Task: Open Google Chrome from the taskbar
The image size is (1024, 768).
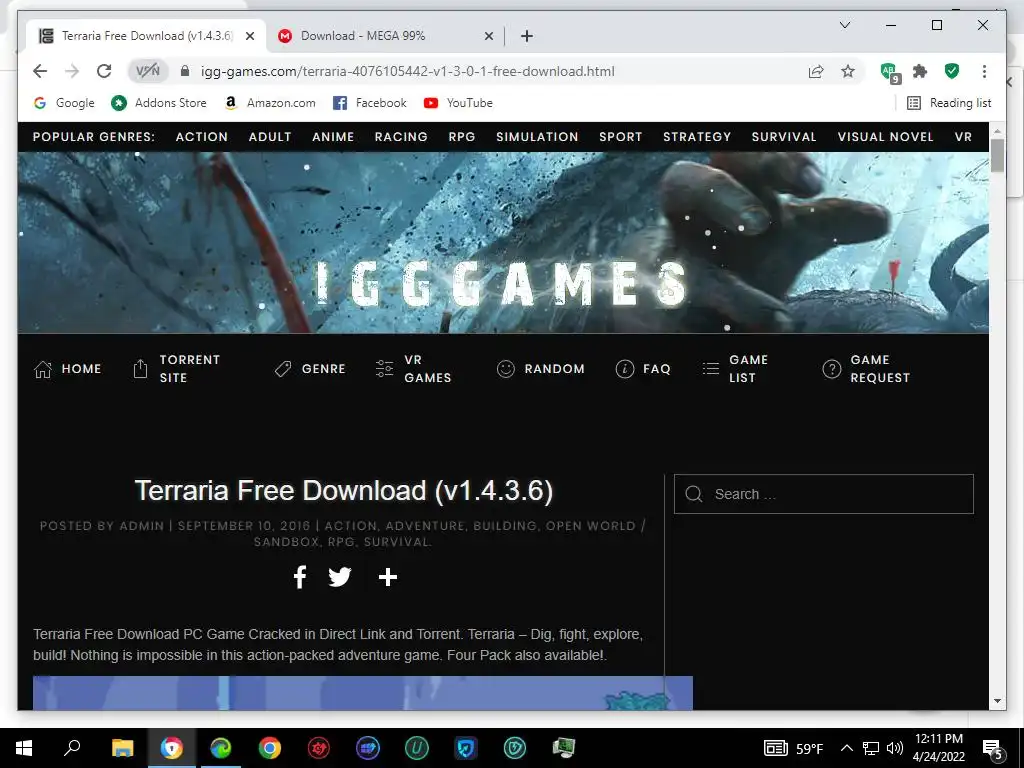Action: (269, 748)
